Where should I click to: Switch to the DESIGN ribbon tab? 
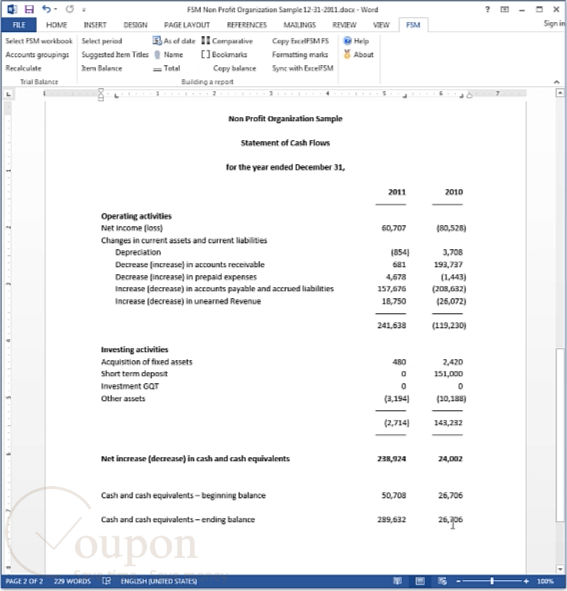pos(135,25)
